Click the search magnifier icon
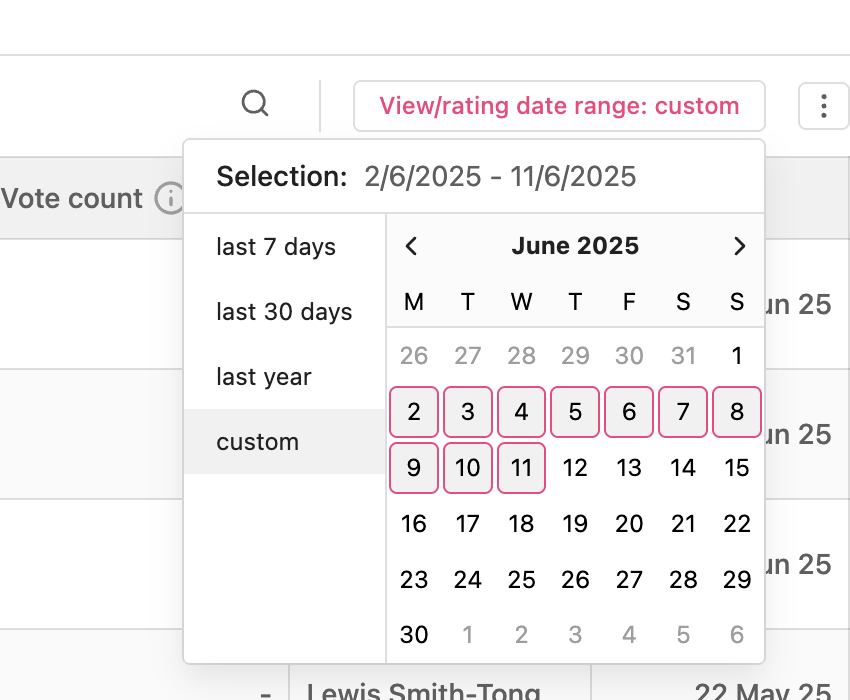This screenshot has width=850, height=700. click(255, 103)
